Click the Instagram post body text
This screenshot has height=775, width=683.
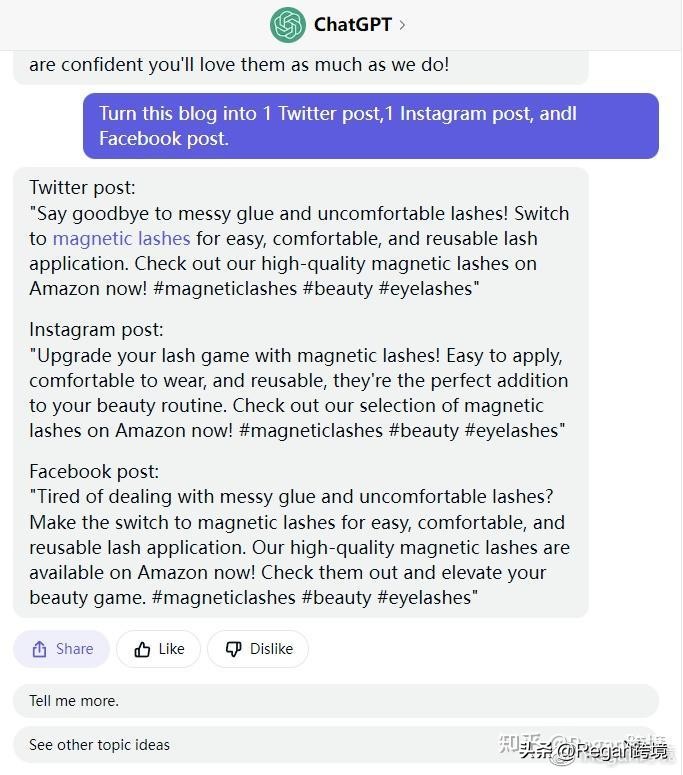[x=298, y=393]
